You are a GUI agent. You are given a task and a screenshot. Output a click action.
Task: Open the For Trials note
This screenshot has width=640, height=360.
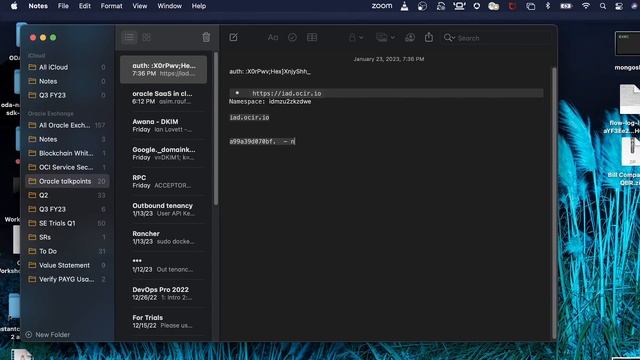click(164, 322)
